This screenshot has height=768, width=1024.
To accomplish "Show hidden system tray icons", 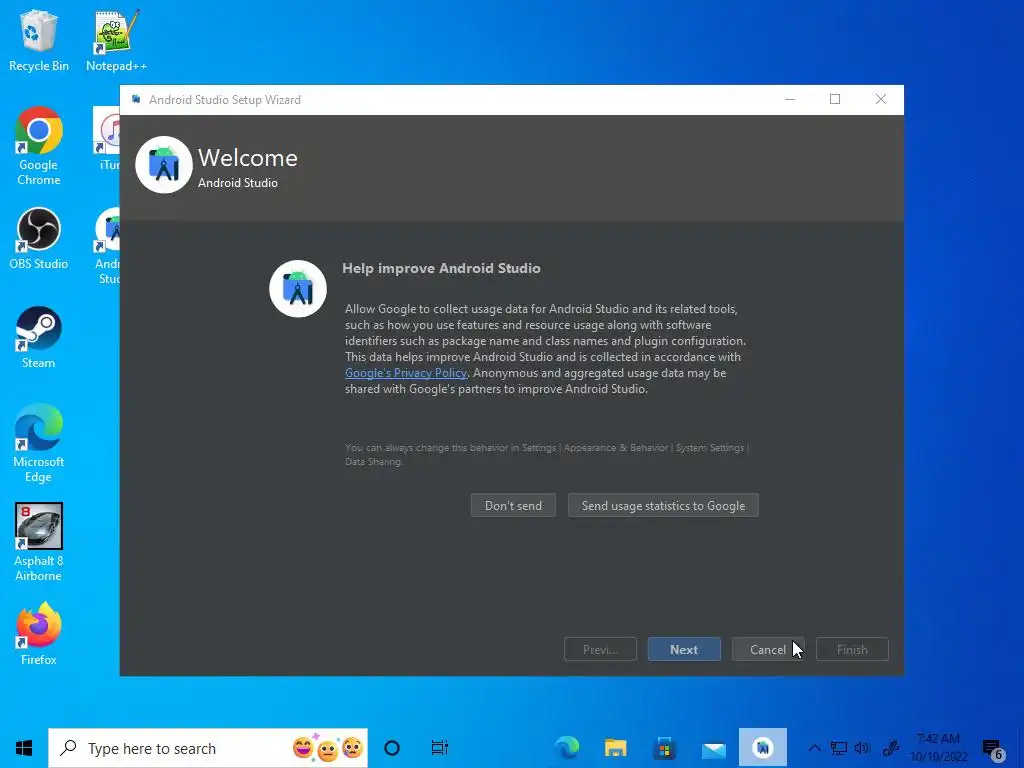I will tap(814, 748).
